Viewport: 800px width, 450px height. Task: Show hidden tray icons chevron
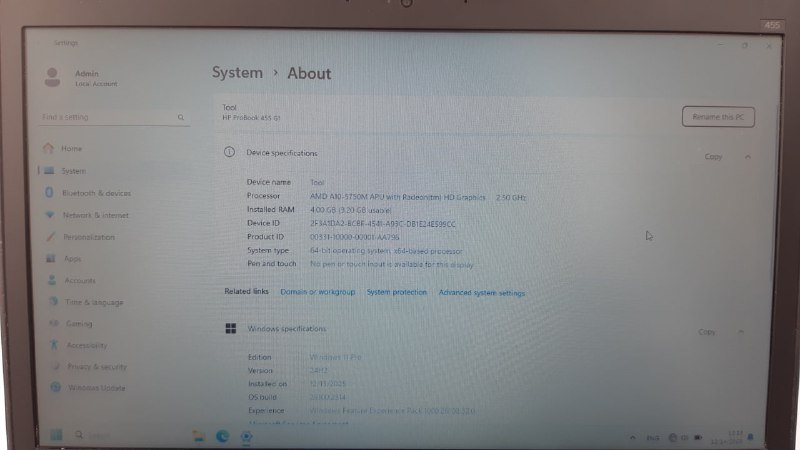coord(633,437)
